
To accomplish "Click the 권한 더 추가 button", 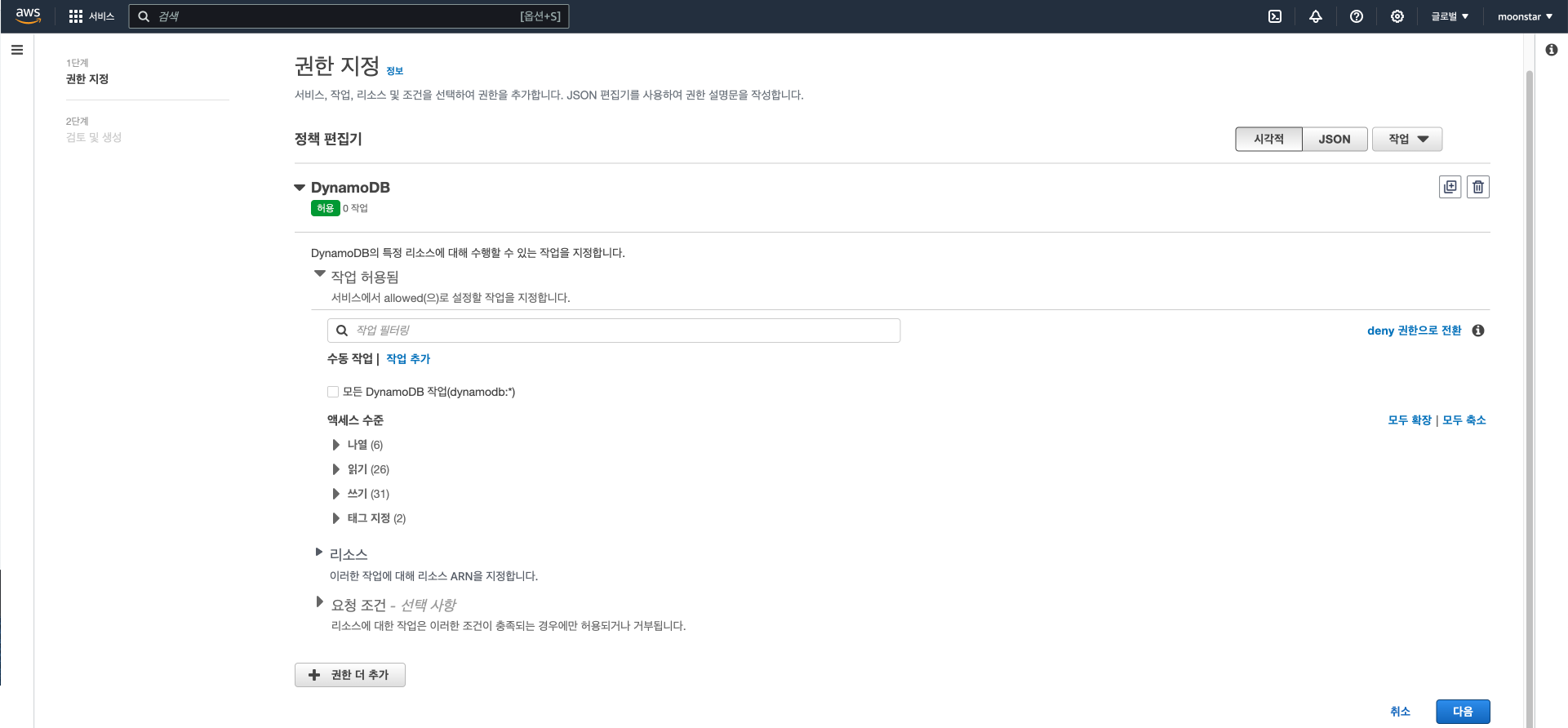I will click(x=350, y=675).
